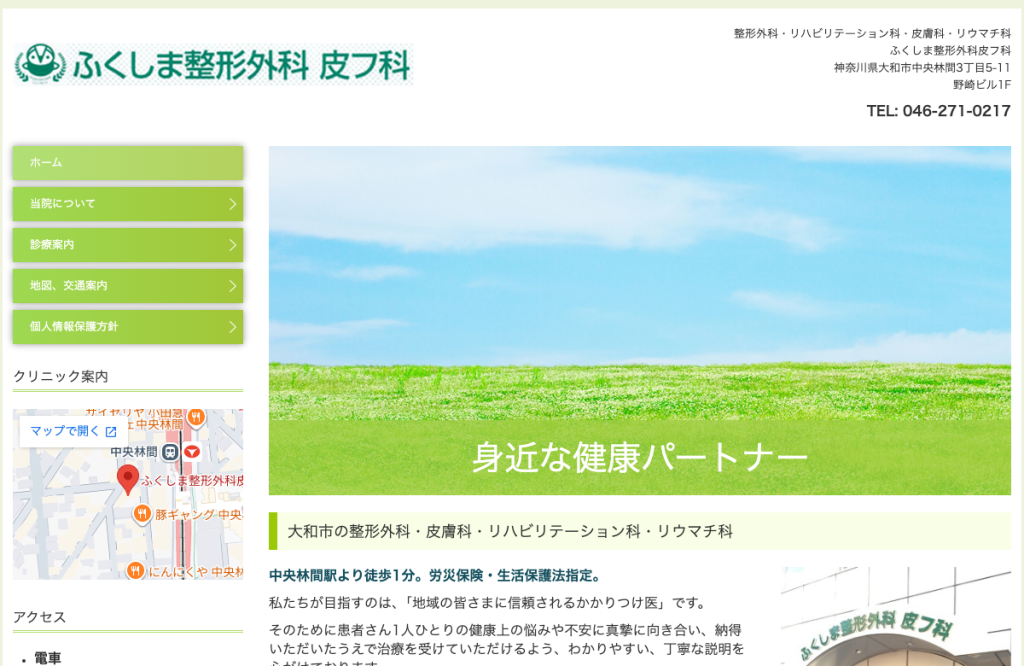Select the red map pin for ふくしま整形外科

[x=128, y=480]
